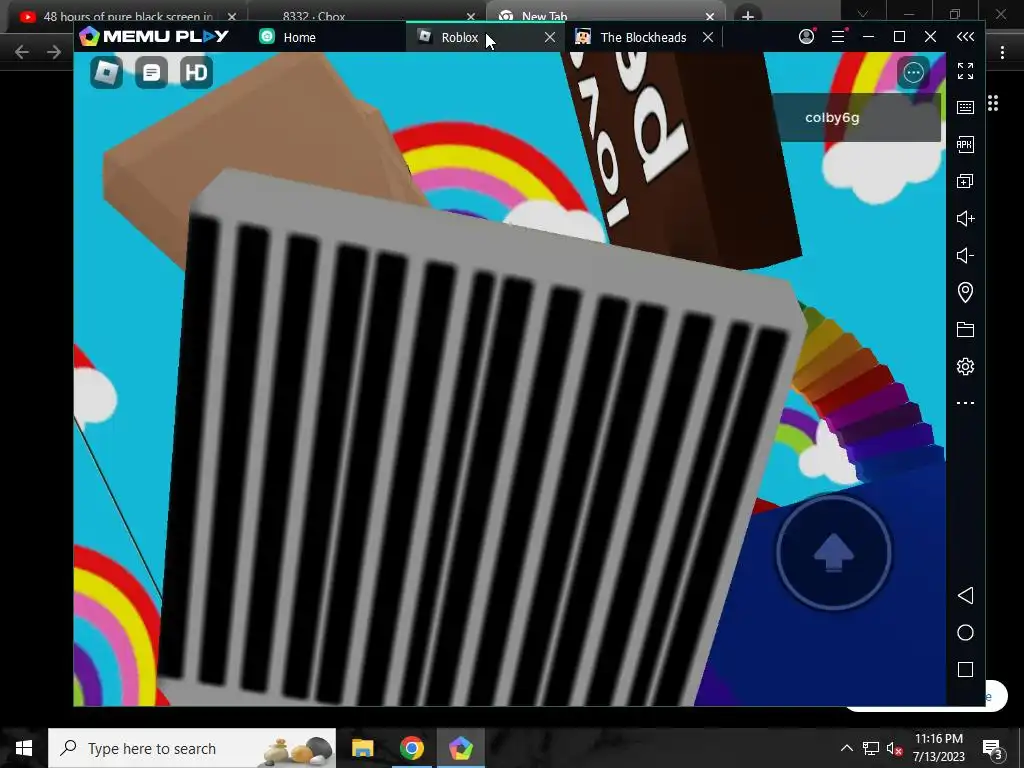
Task: Show hidden system tray icons
Action: point(846,748)
